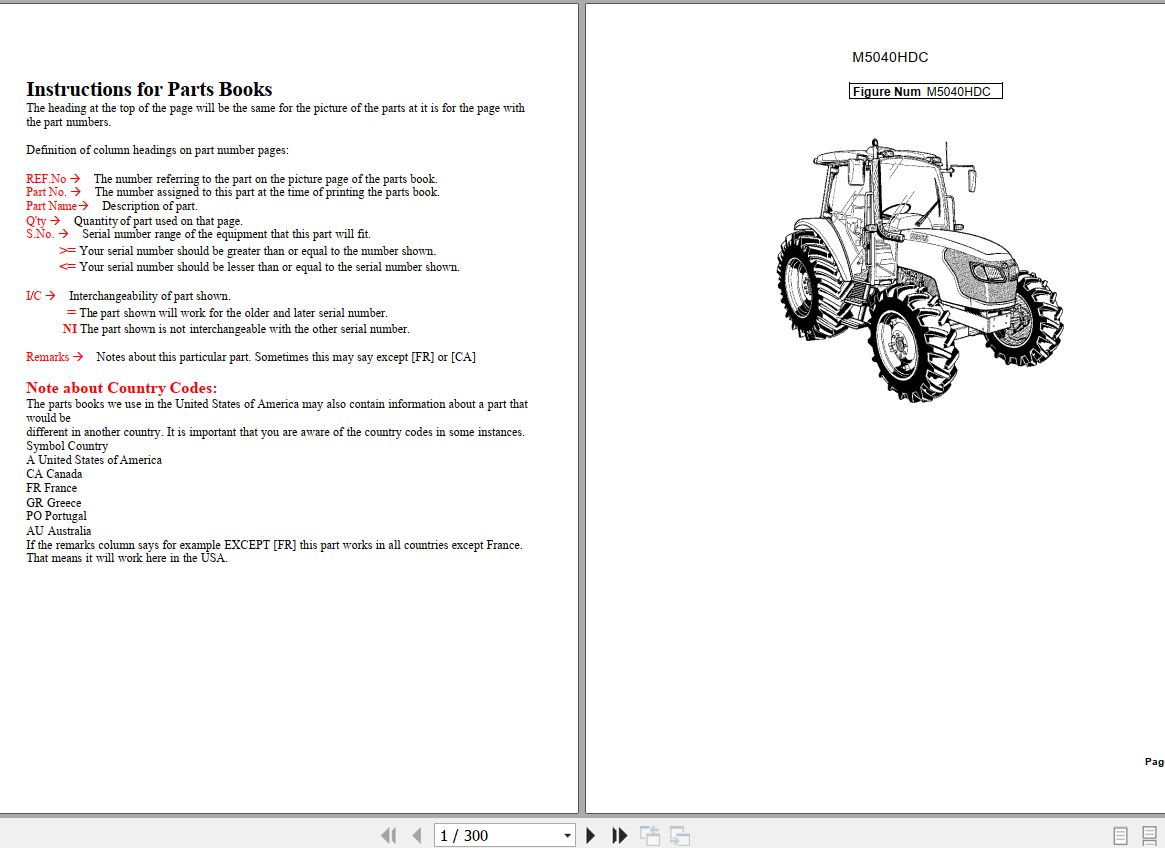Click the M5040HDC page title
The image size is (1165, 848).
tap(890, 57)
